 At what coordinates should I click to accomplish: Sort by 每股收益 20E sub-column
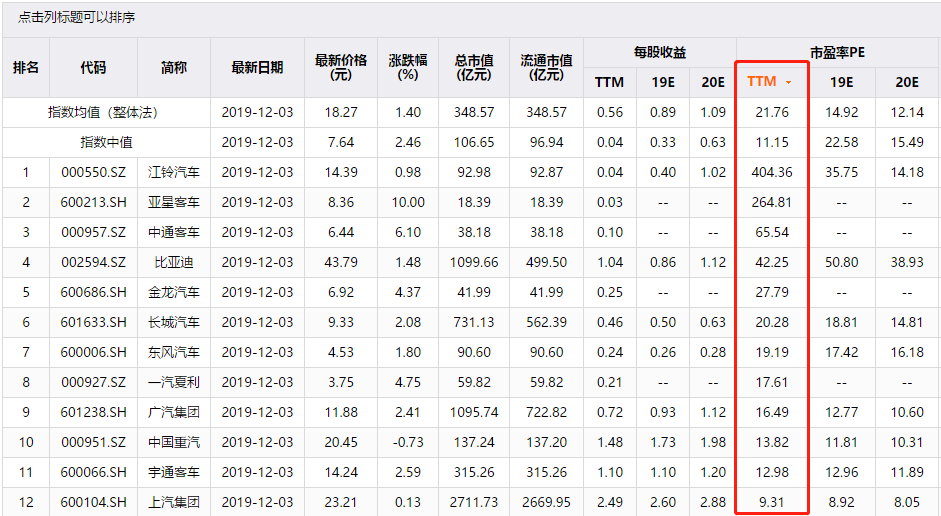[713, 82]
